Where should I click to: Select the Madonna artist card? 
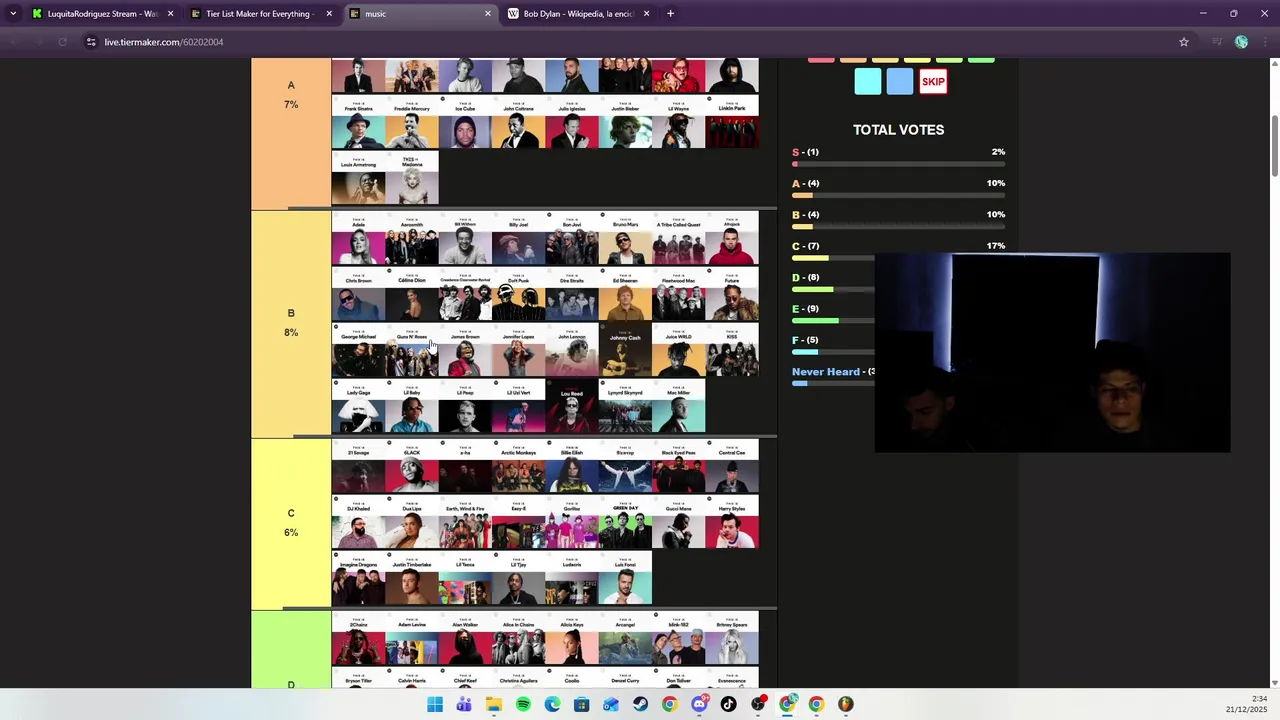pyautogui.click(x=412, y=180)
